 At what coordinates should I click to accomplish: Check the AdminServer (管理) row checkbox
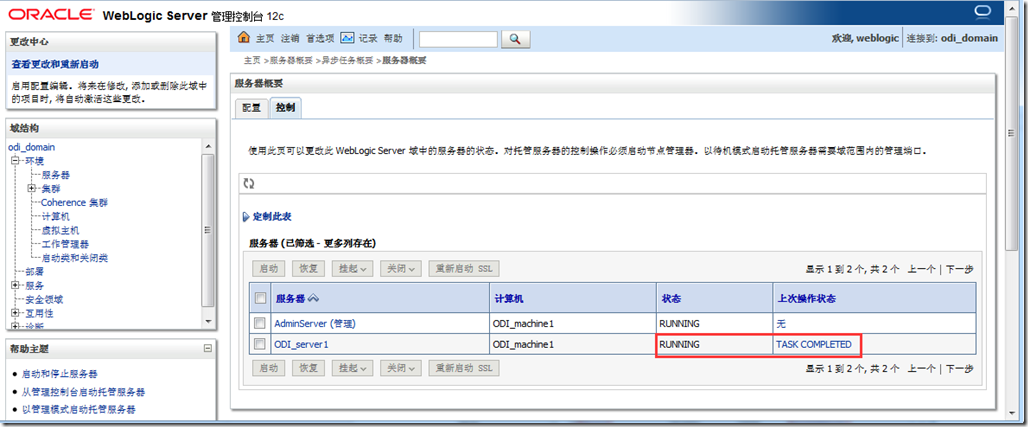[260, 323]
